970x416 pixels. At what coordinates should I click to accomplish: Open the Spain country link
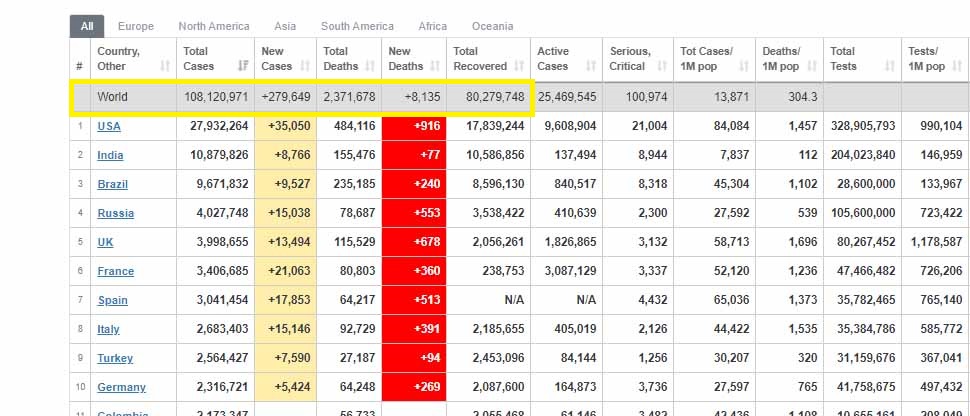113,300
